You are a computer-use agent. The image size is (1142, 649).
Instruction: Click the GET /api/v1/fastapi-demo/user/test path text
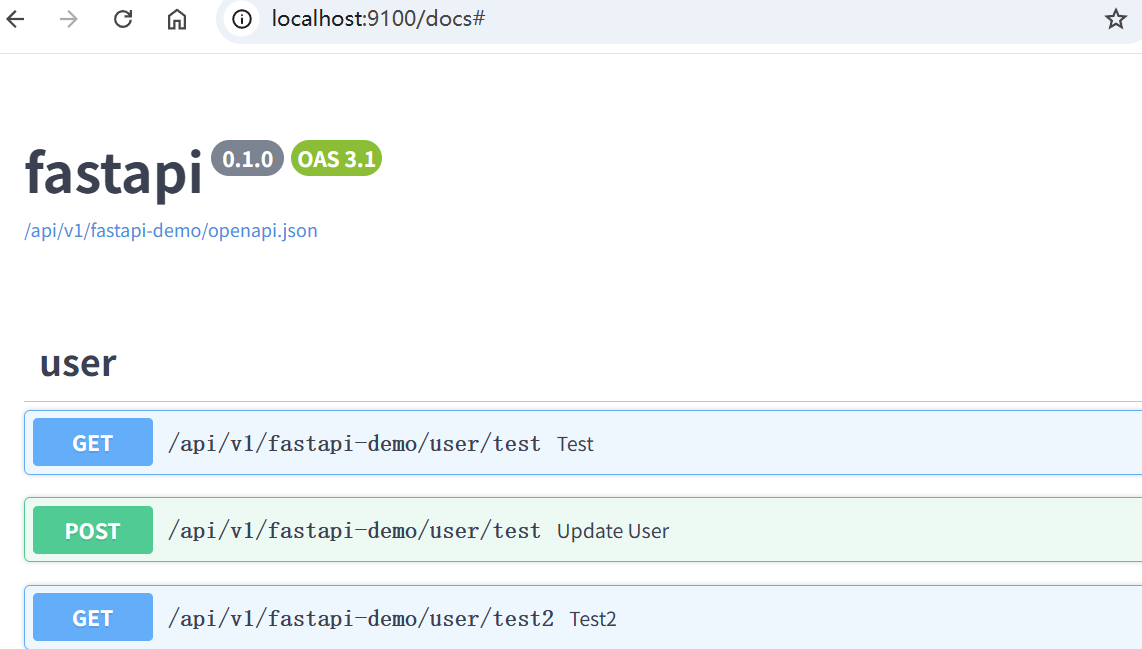[x=354, y=443]
